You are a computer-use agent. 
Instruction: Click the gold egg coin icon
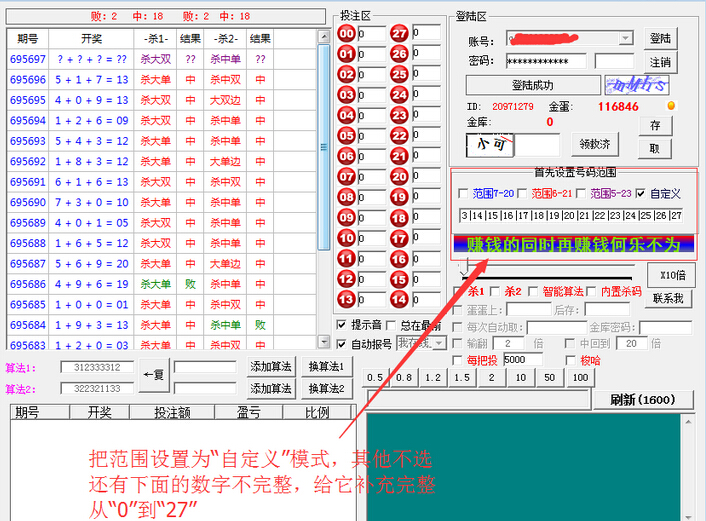tap(671, 106)
